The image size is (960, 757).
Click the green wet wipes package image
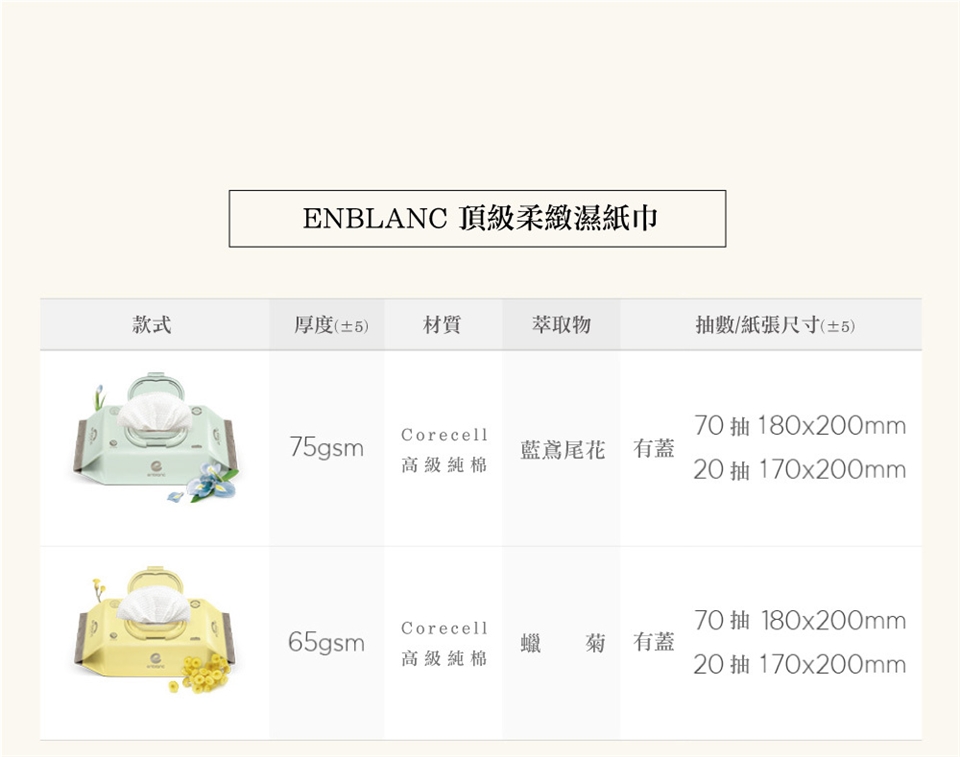(155, 438)
